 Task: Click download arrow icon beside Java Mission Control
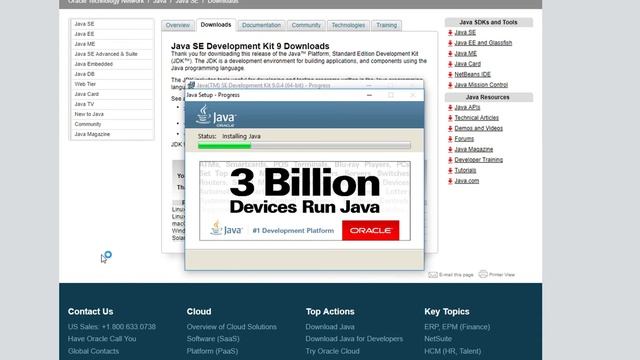(450, 85)
